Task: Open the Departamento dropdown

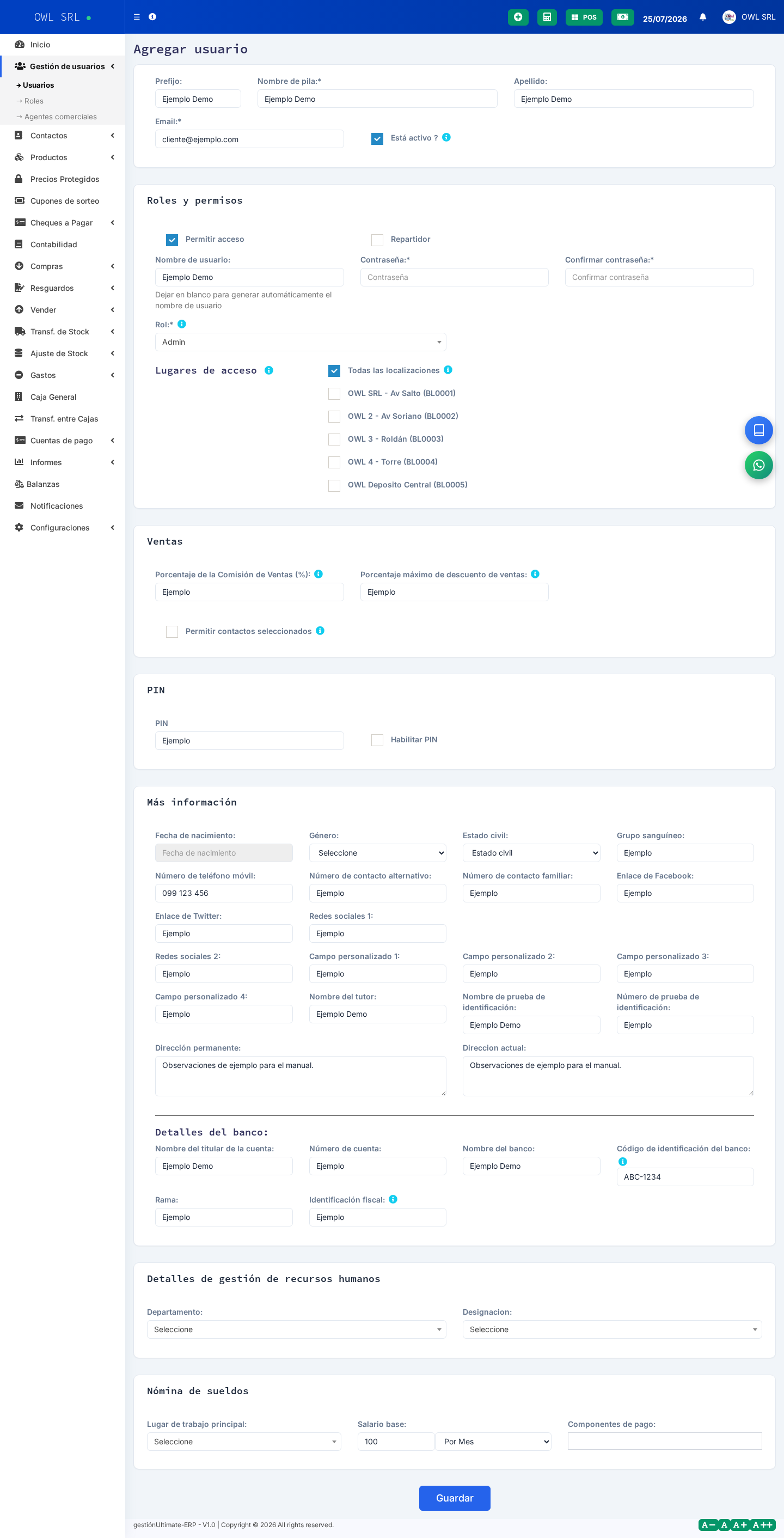Action: [296, 1329]
